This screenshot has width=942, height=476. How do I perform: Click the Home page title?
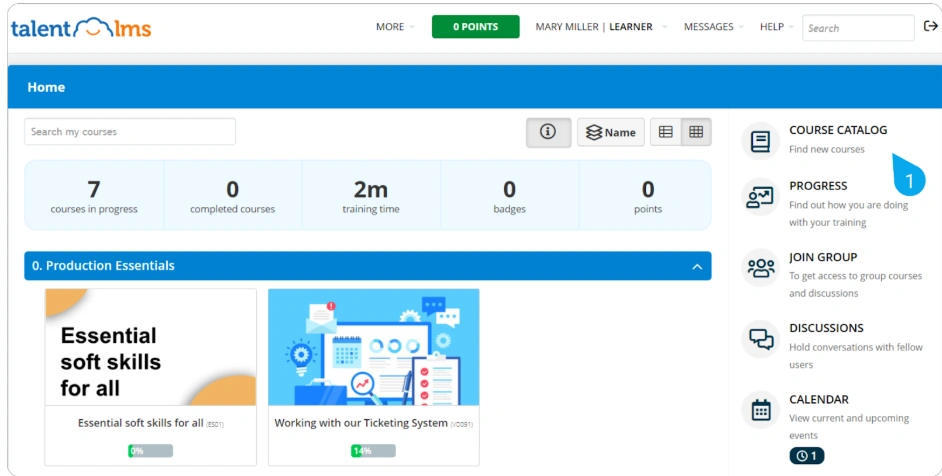pos(46,87)
